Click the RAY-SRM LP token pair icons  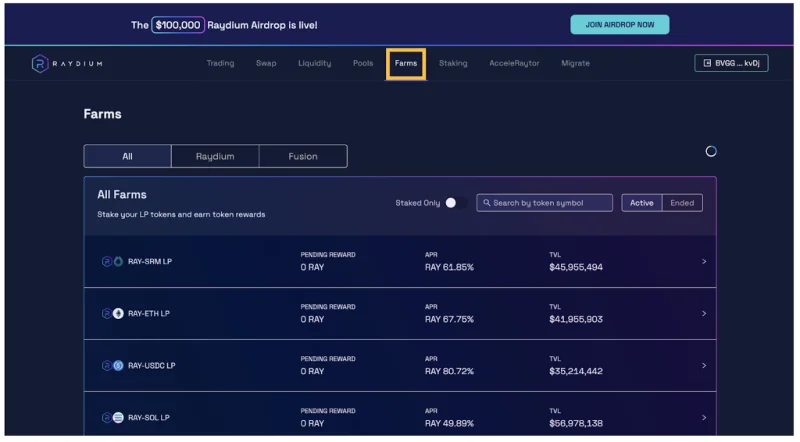112,261
